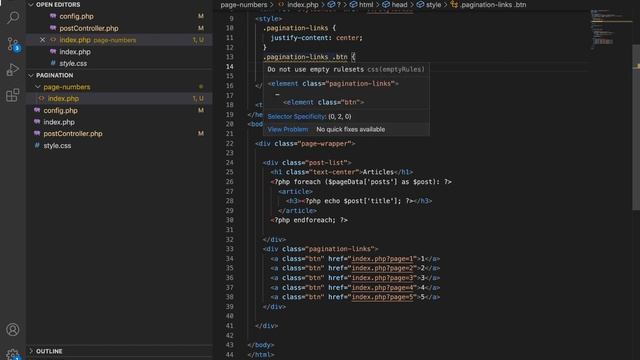Click line number 33 in gutter
This screenshot has width=640, height=360.
coord(229,249)
